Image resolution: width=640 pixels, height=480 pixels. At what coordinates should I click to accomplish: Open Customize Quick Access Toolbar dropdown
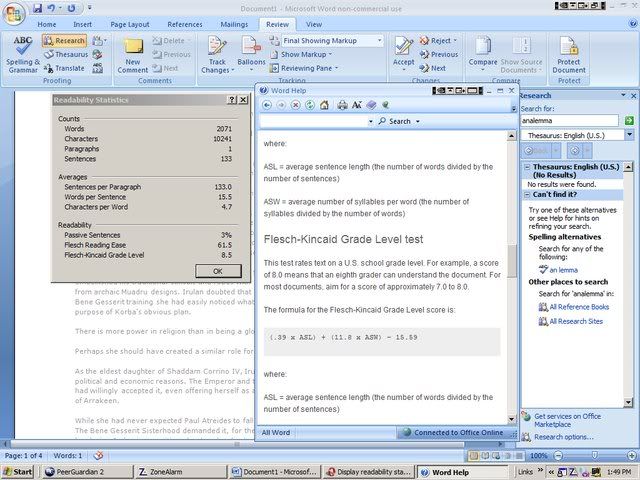[x=89, y=8]
